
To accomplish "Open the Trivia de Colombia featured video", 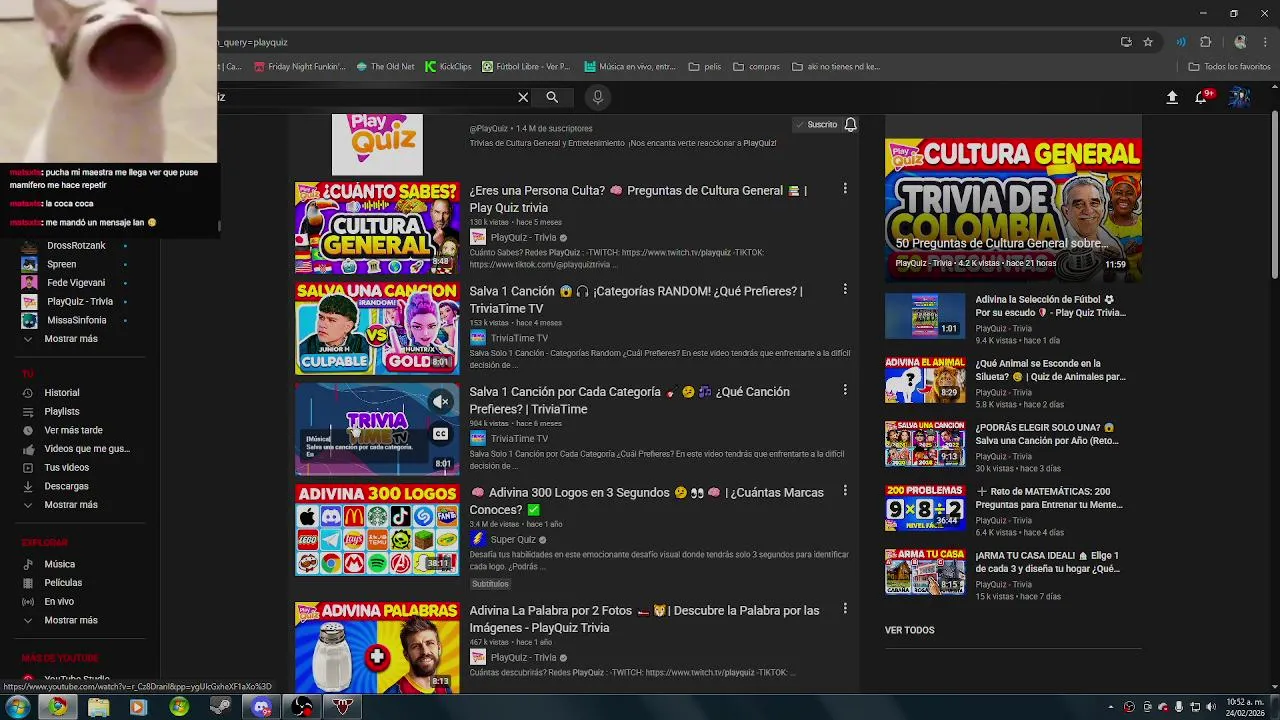I will coord(1013,210).
